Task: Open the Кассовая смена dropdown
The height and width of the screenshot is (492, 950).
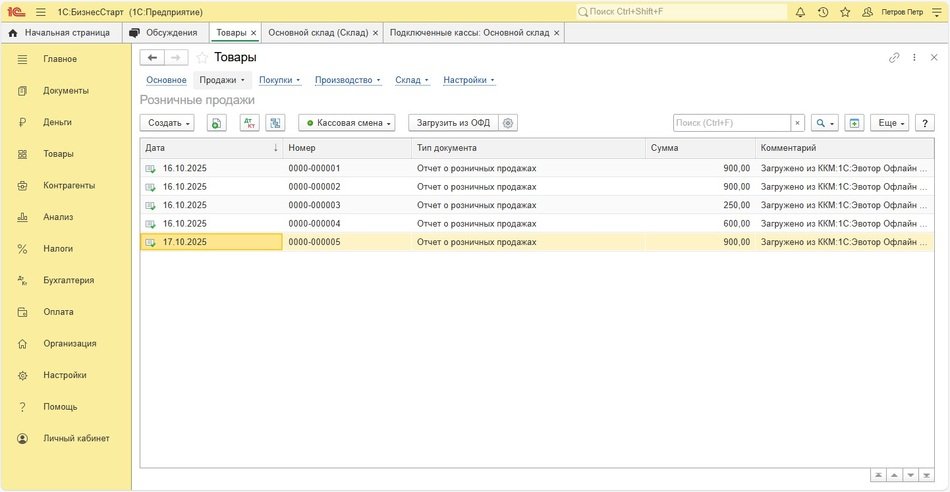Action: (x=347, y=123)
